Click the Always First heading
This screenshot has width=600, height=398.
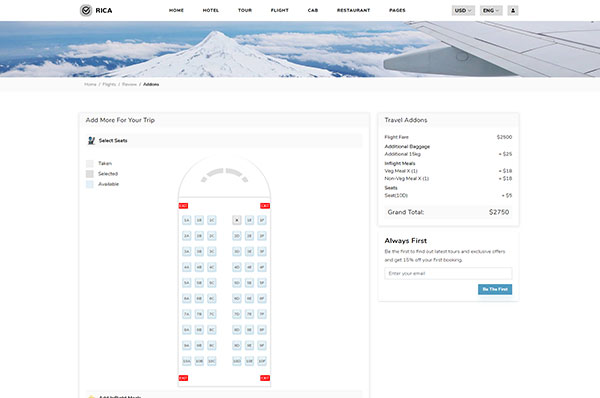406,241
